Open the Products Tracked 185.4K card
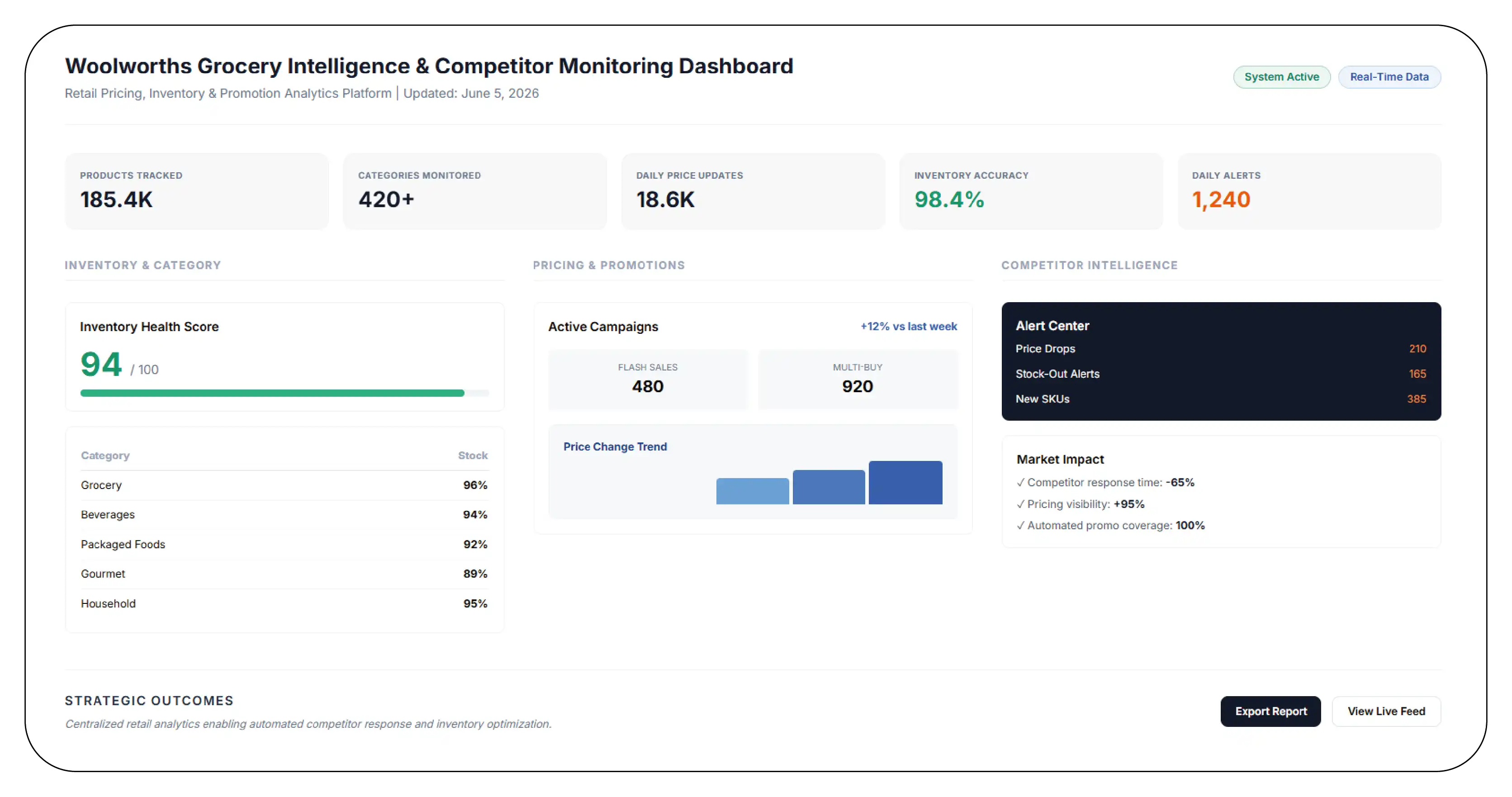1512x797 pixels. (197, 191)
